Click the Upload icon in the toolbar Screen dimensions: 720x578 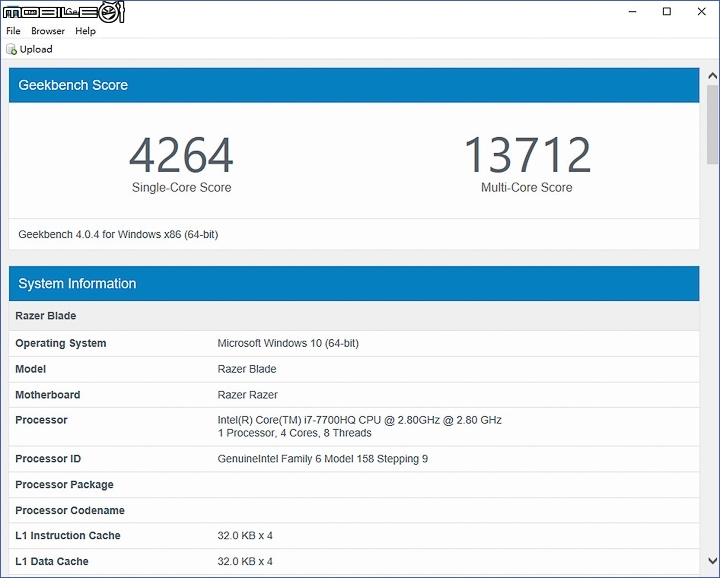tap(11, 49)
